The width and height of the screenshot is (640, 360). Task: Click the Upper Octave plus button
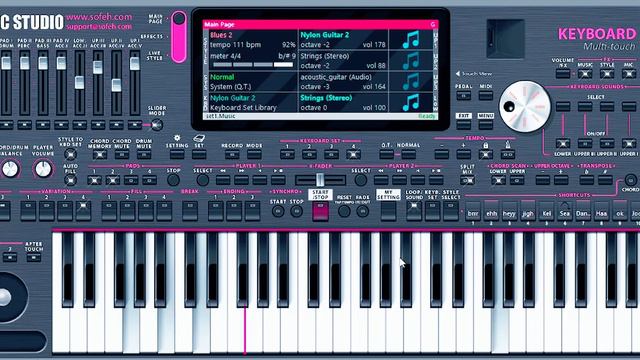point(561,180)
